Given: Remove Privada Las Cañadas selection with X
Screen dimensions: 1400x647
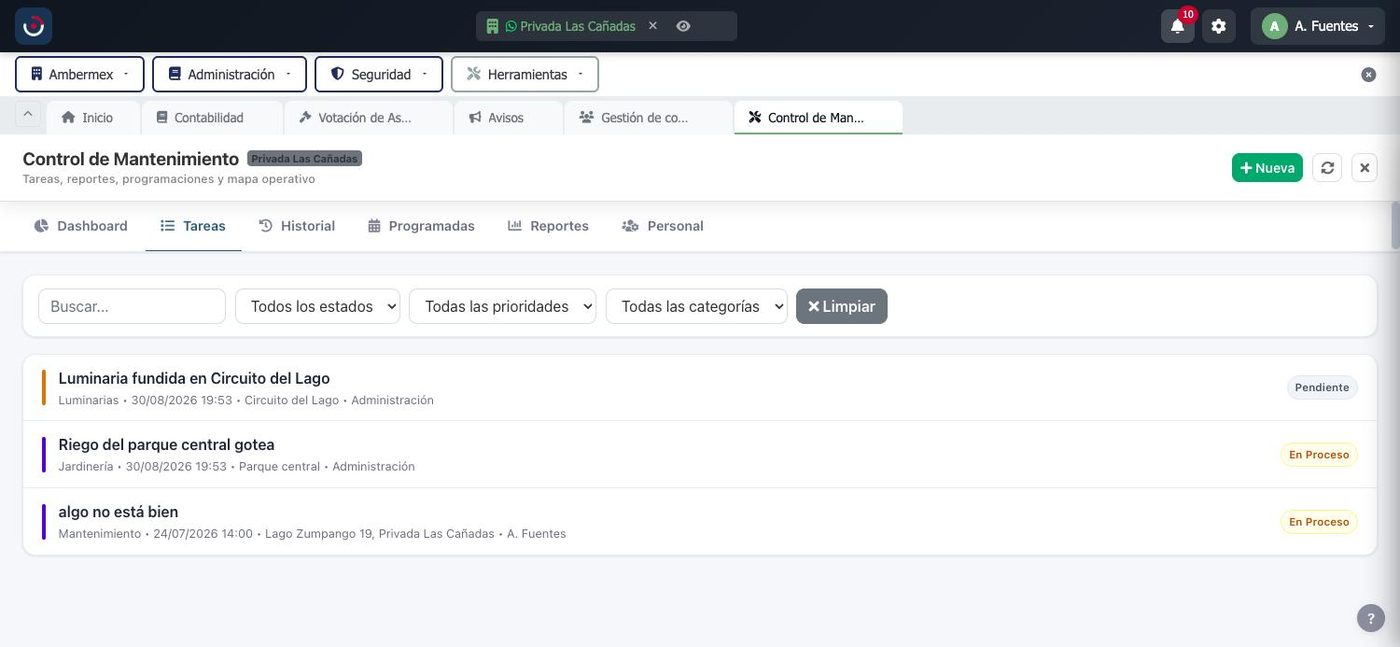Looking at the screenshot, I should point(653,26).
